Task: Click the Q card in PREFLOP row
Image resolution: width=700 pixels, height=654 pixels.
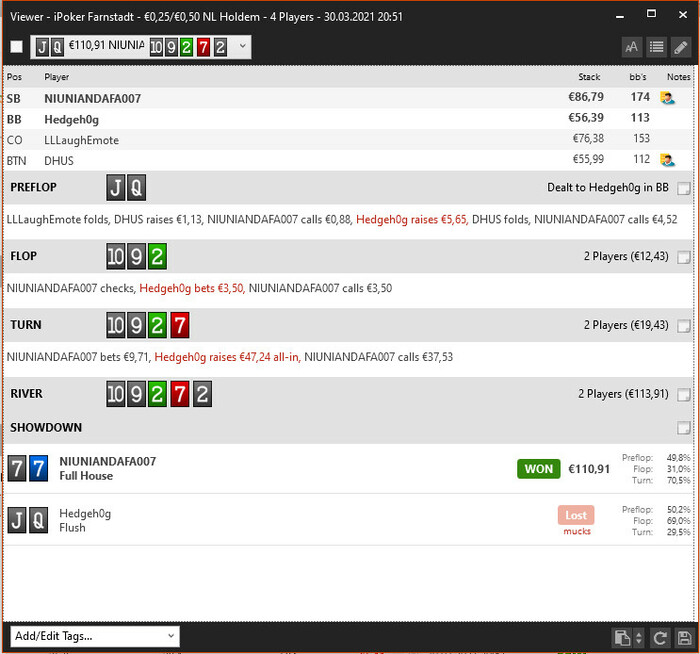Action: [x=137, y=187]
